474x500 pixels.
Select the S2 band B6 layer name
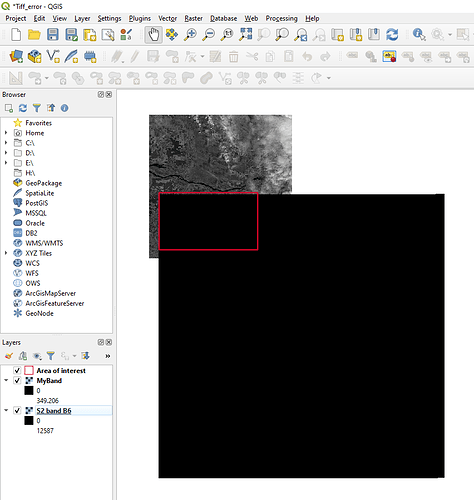click(x=54, y=411)
